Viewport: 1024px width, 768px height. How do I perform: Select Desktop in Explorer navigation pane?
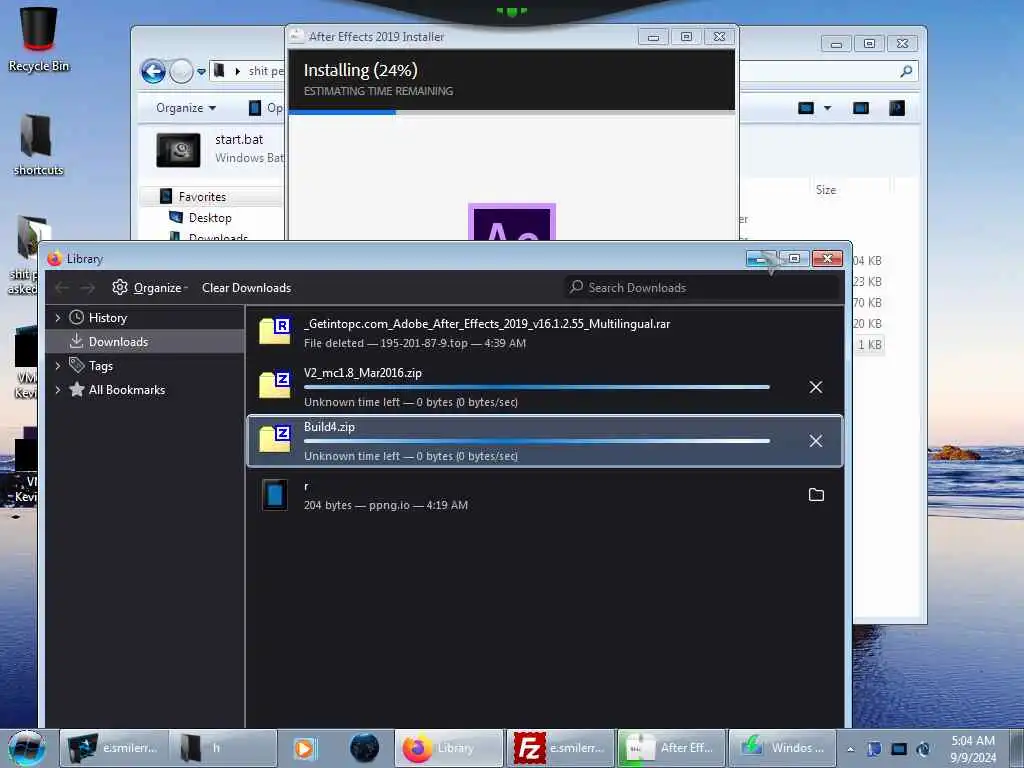click(210, 217)
